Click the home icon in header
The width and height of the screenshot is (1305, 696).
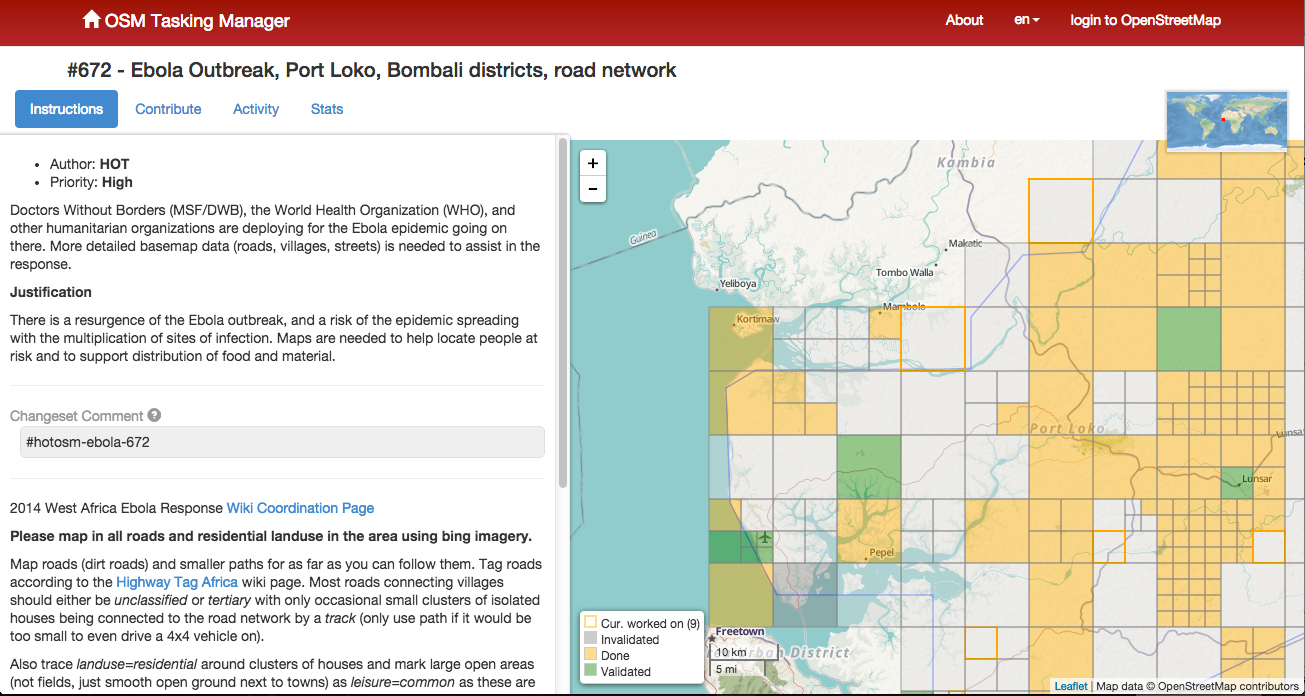click(91, 20)
